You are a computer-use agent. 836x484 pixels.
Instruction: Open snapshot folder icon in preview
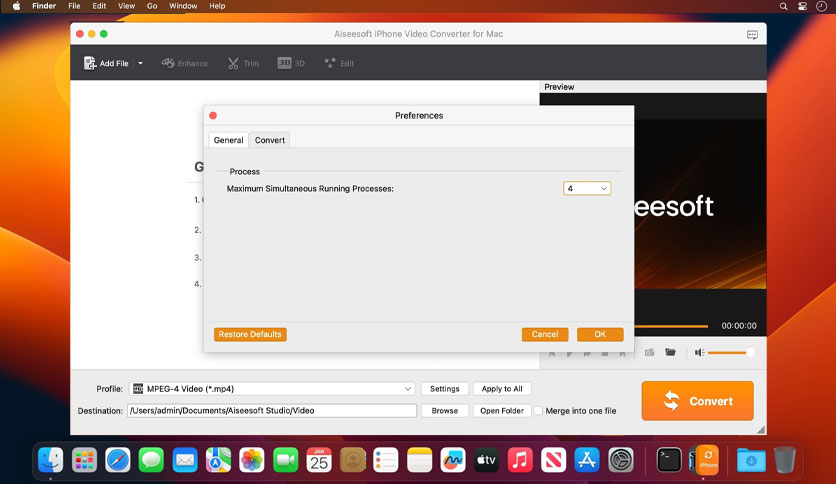click(670, 352)
